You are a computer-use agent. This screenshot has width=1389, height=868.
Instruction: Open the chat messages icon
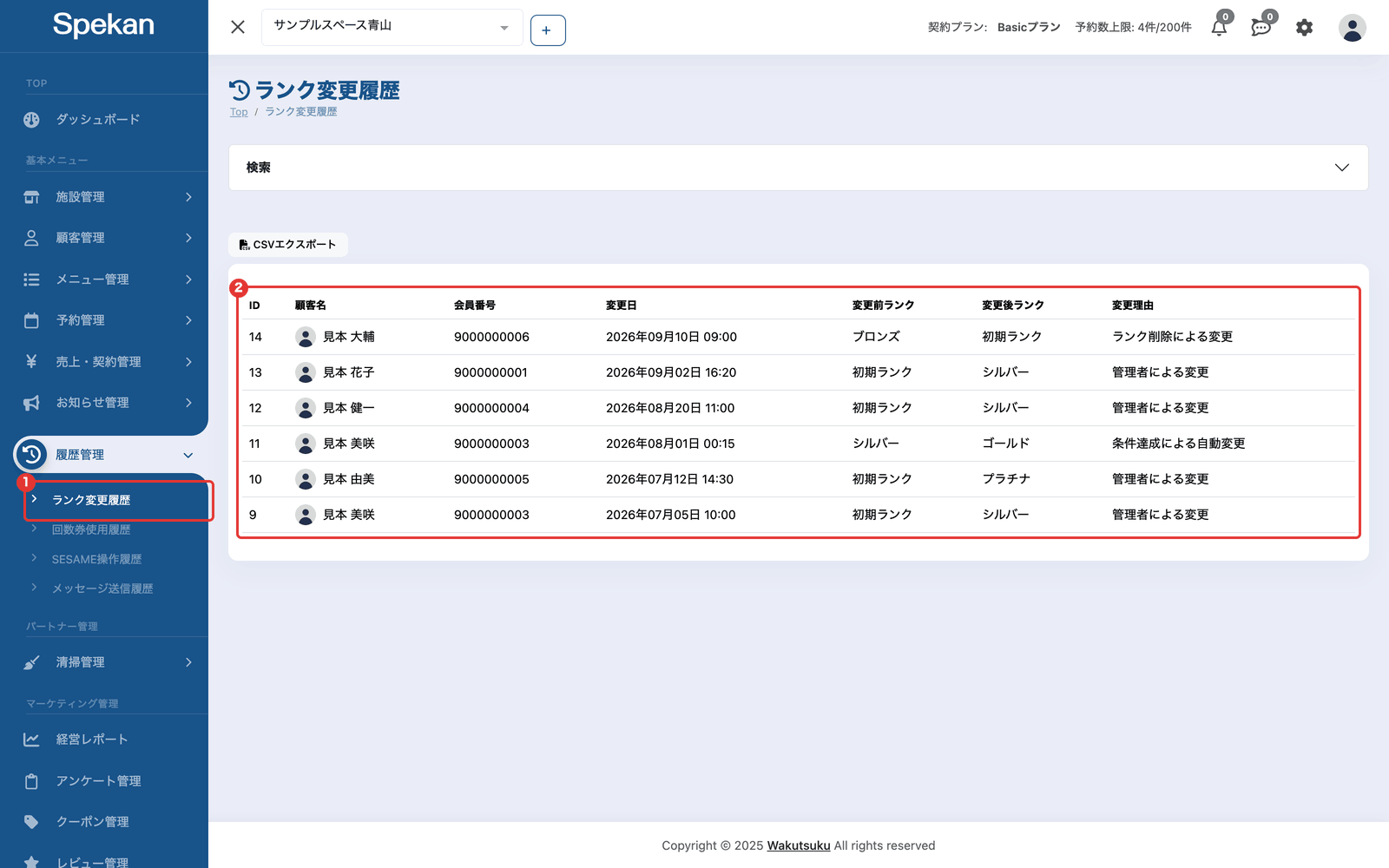[1261, 28]
